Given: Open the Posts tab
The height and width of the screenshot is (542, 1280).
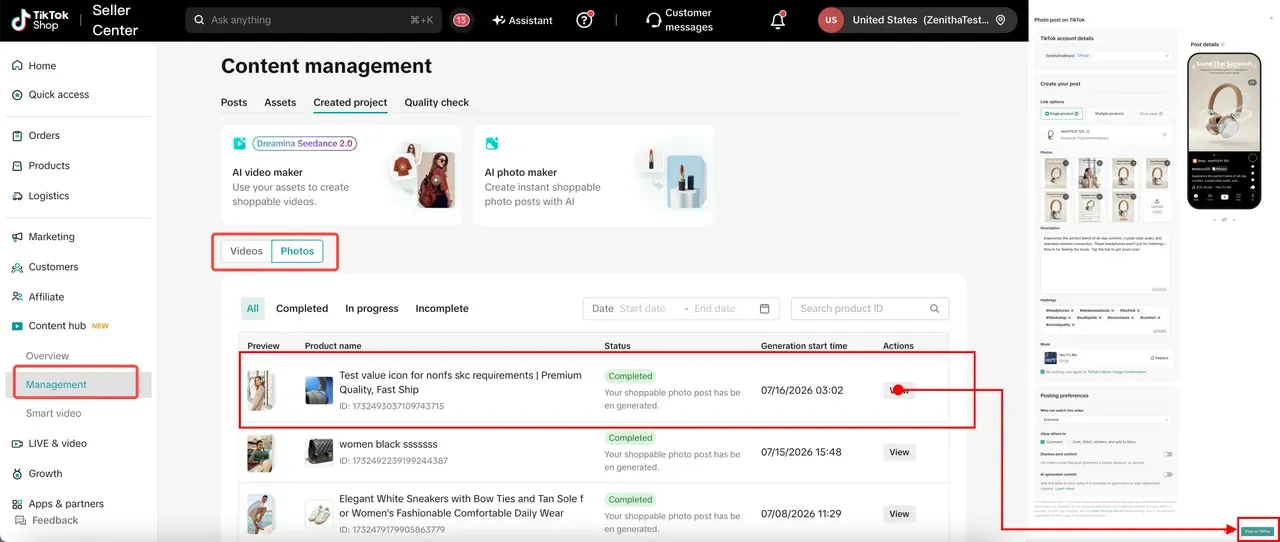Looking at the screenshot, I should pyautogui.click(x=234, y=102).
